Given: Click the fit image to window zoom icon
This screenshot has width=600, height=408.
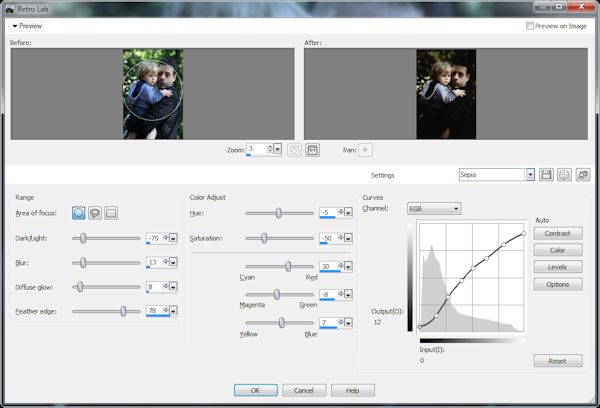Looking at the screenshot, I should [294, 150].
